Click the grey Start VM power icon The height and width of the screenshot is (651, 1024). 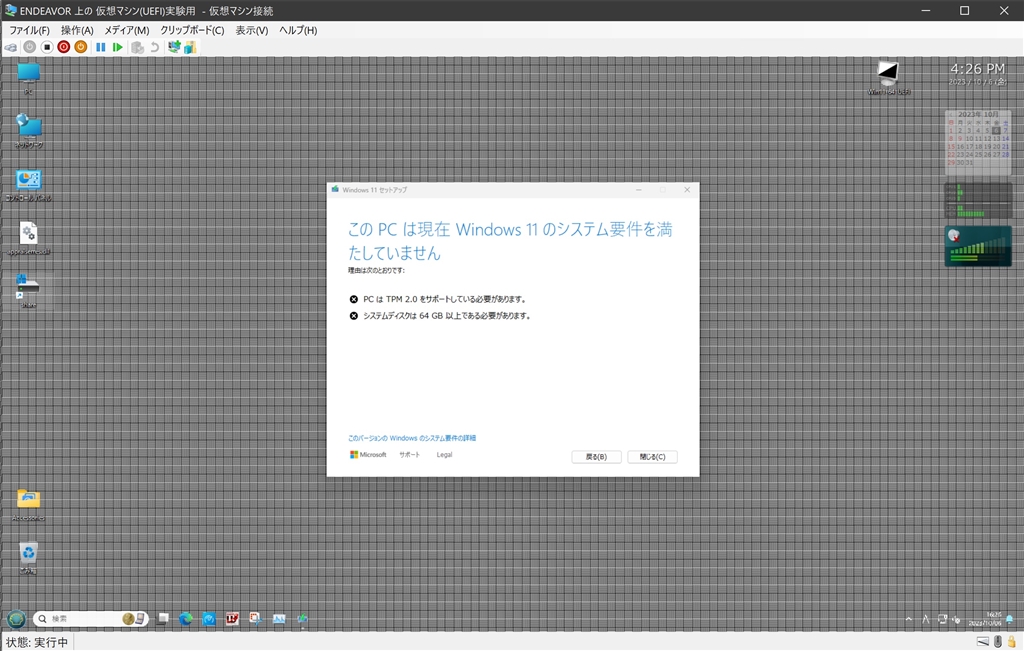tap(29, 47)
